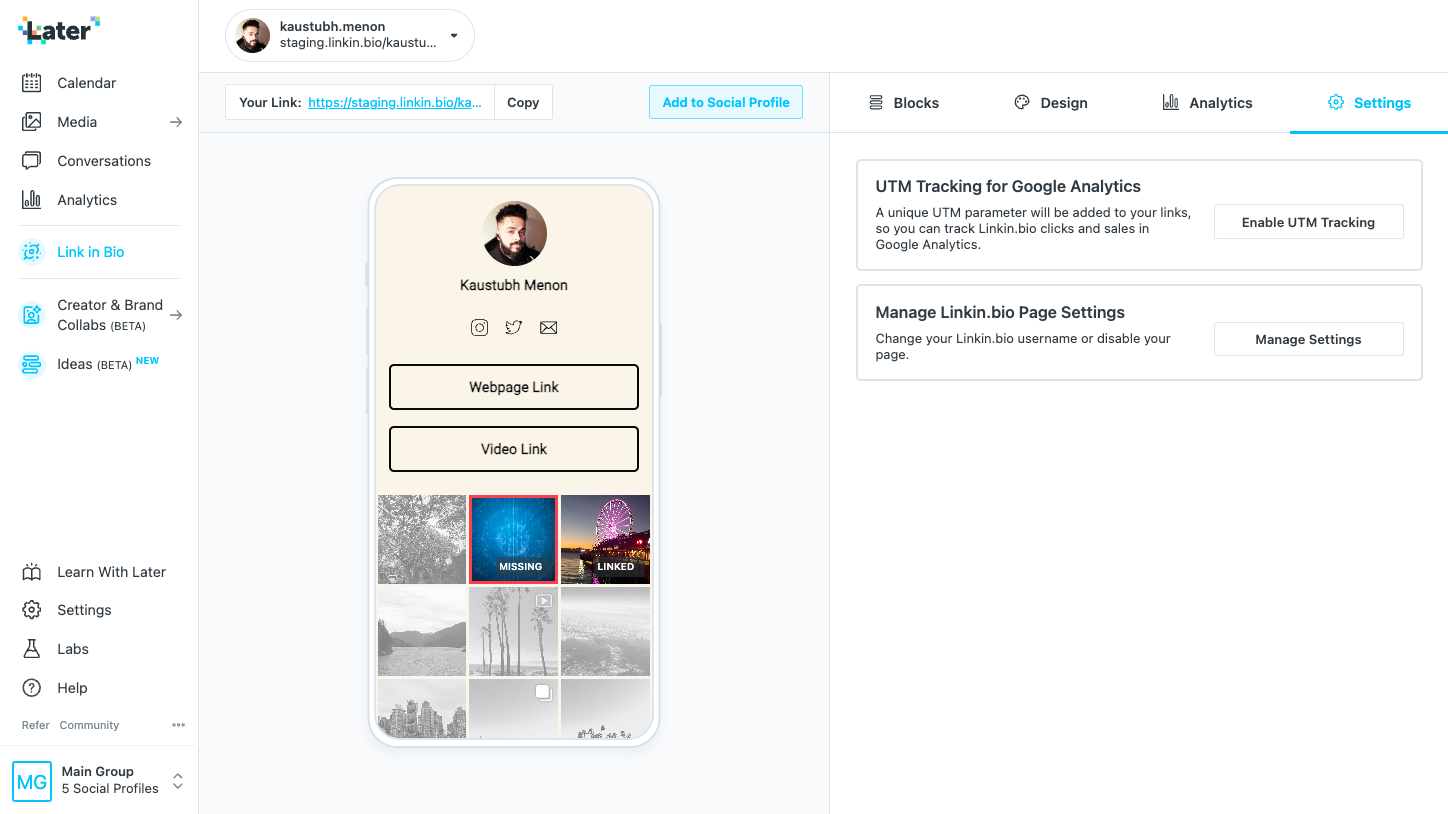The height and width of the screenshot is (814, 1448).
Task: Select the gray tree branches thumbnail
Action: tap(422, 539)
